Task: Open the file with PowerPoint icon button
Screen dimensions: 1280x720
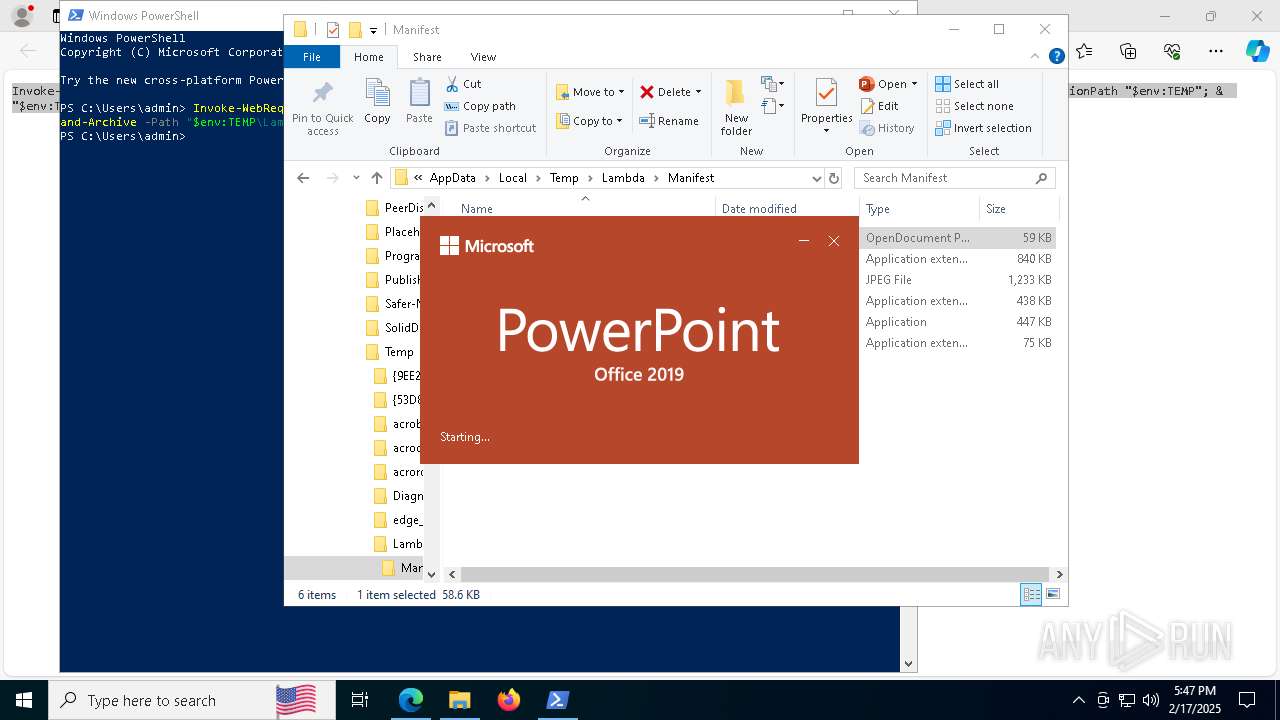Action: 867,84
